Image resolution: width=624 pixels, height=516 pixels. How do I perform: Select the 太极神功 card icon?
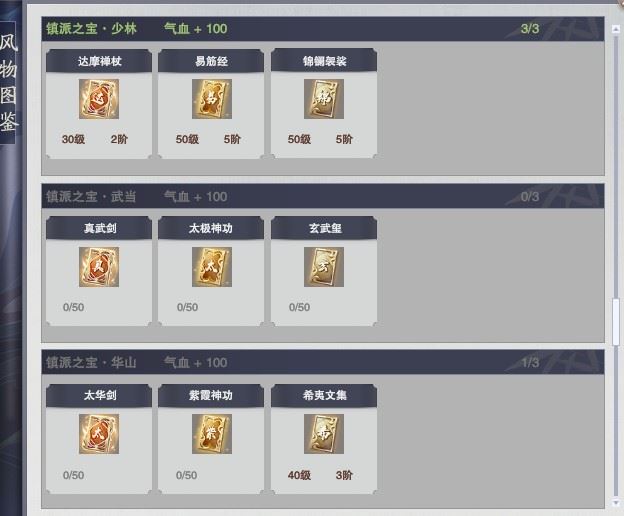(212, 267)
